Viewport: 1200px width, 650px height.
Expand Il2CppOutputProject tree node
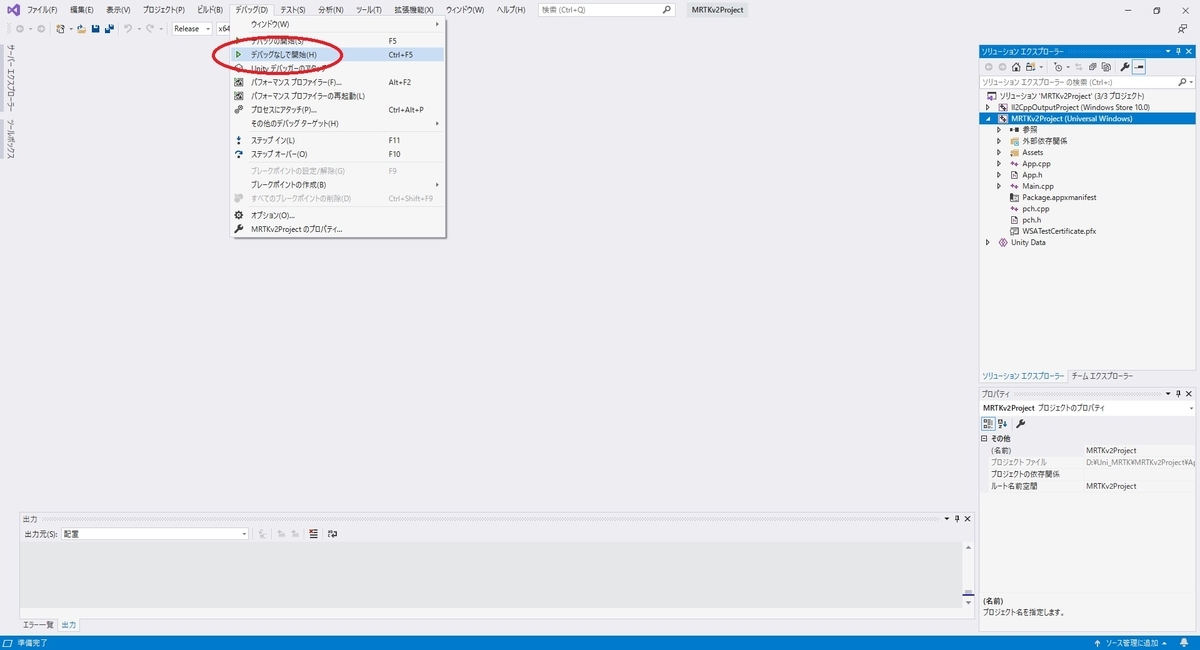click(x=988, y=107)
